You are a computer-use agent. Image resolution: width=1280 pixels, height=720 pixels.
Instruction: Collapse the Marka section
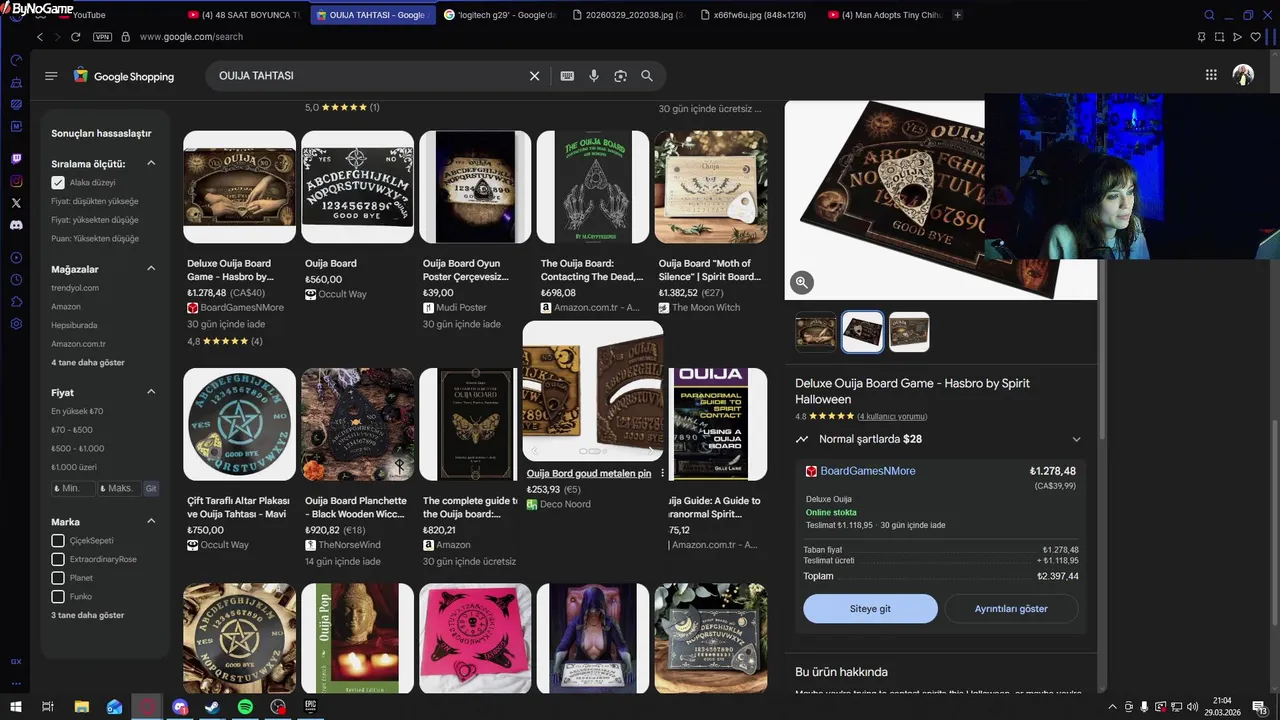(x=151, y=521)
